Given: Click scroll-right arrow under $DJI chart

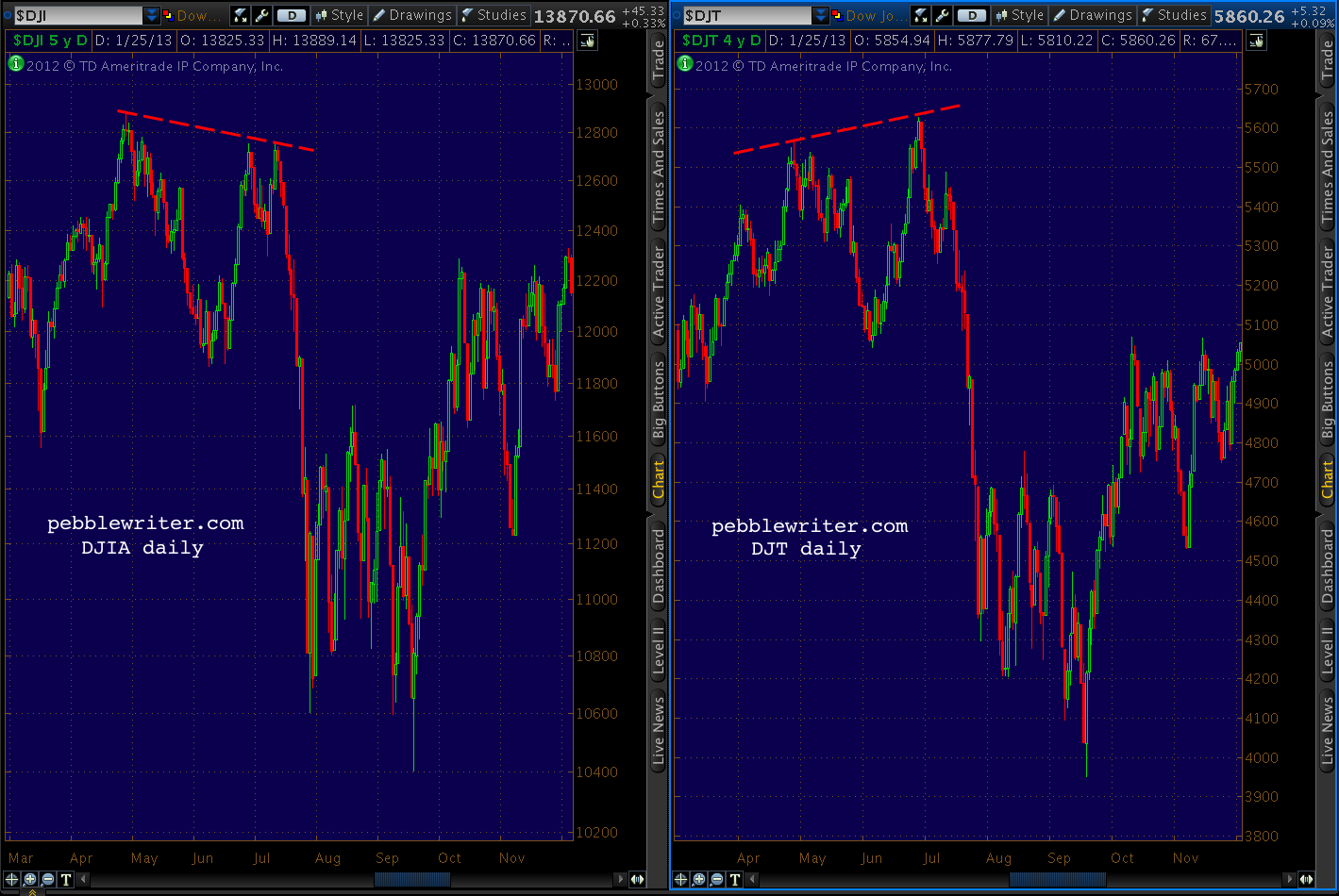Looking at the screenshot, I should [620, 879].
